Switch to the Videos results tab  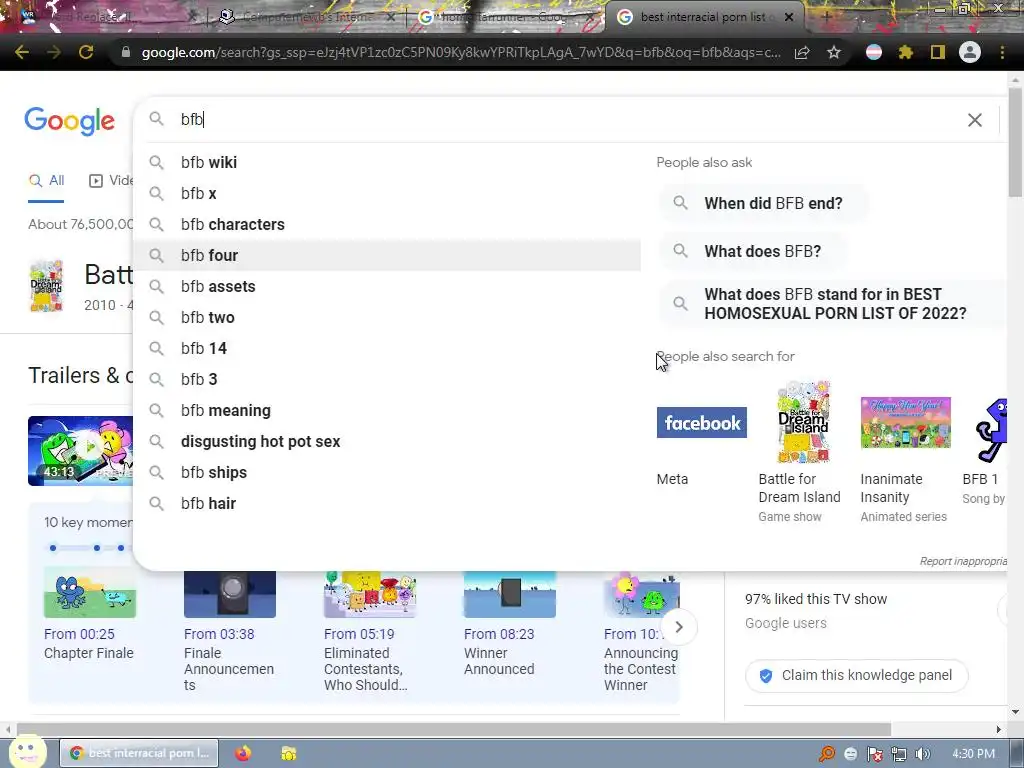pos(111,181)
